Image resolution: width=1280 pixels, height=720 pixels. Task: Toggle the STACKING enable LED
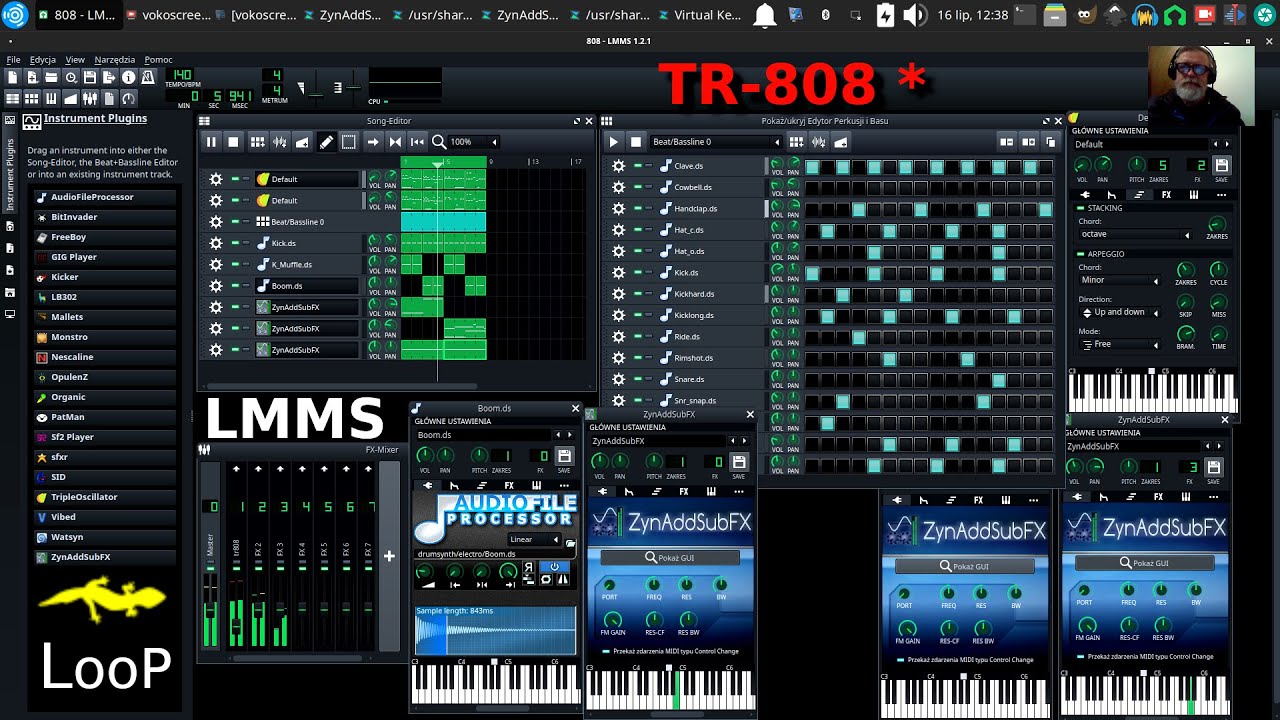tap(1081, 208)
